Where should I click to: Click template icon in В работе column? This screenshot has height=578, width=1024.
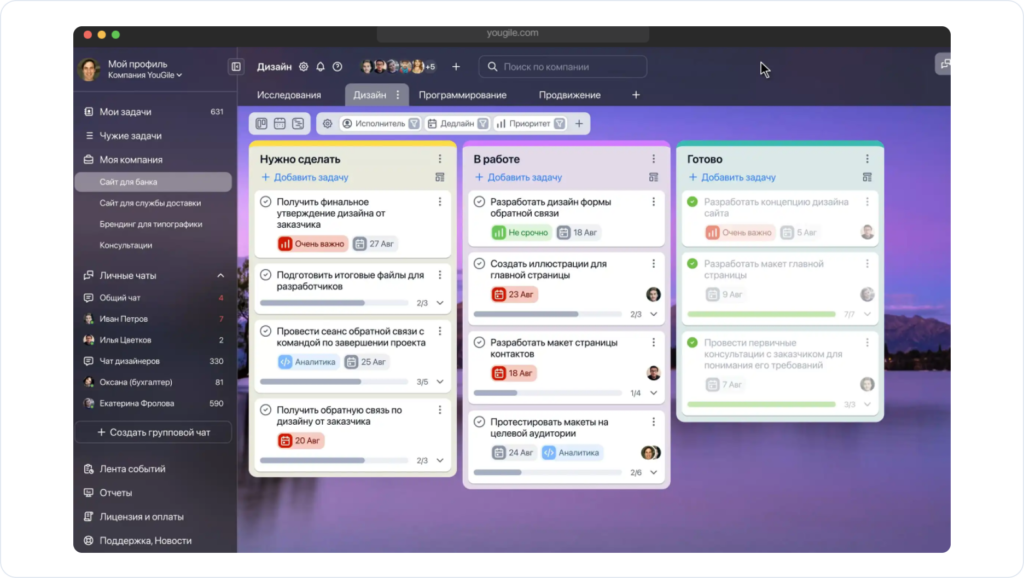tap(654, 177)
